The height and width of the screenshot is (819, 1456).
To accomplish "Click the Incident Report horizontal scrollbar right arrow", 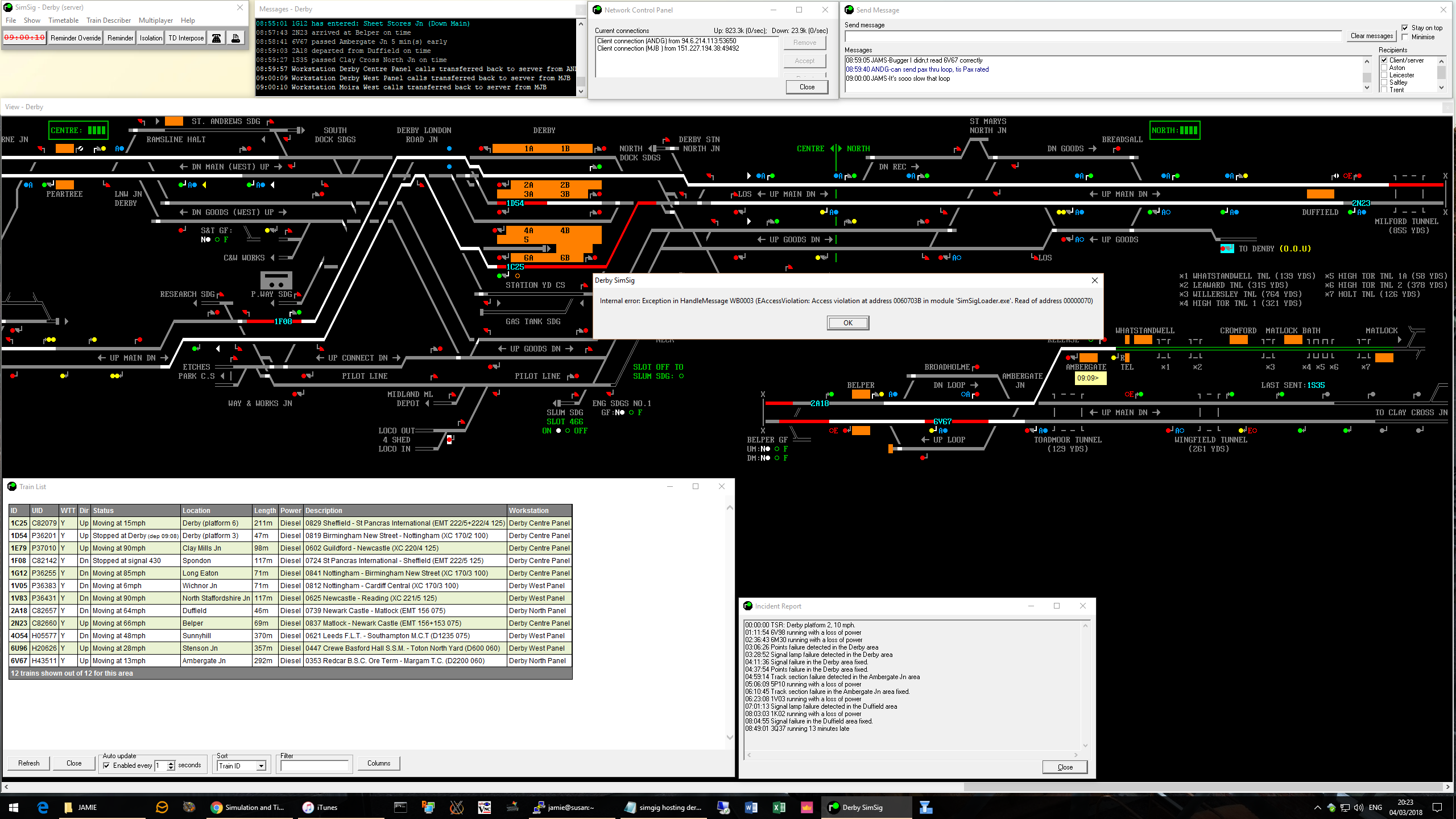I will (1076, 755).
